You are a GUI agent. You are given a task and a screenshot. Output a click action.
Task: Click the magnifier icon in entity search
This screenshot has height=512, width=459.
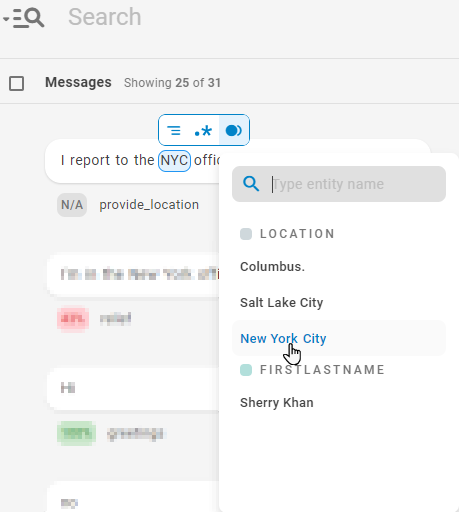[x=251, y=184]
